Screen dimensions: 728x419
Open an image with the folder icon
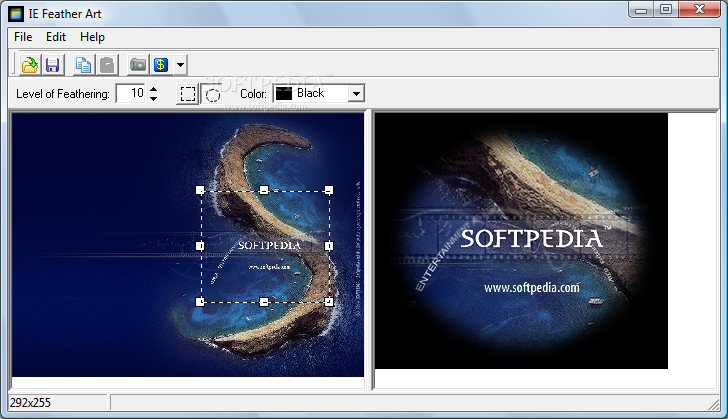click(30, 65)
